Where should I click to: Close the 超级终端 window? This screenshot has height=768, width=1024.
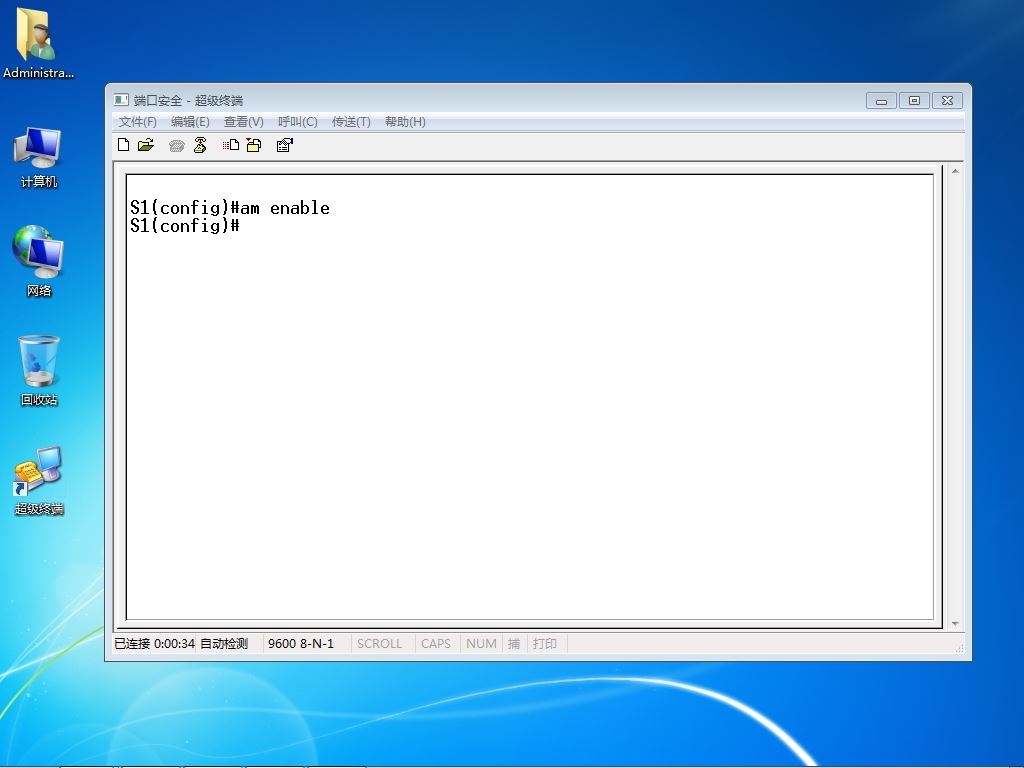tap(948, 101)
